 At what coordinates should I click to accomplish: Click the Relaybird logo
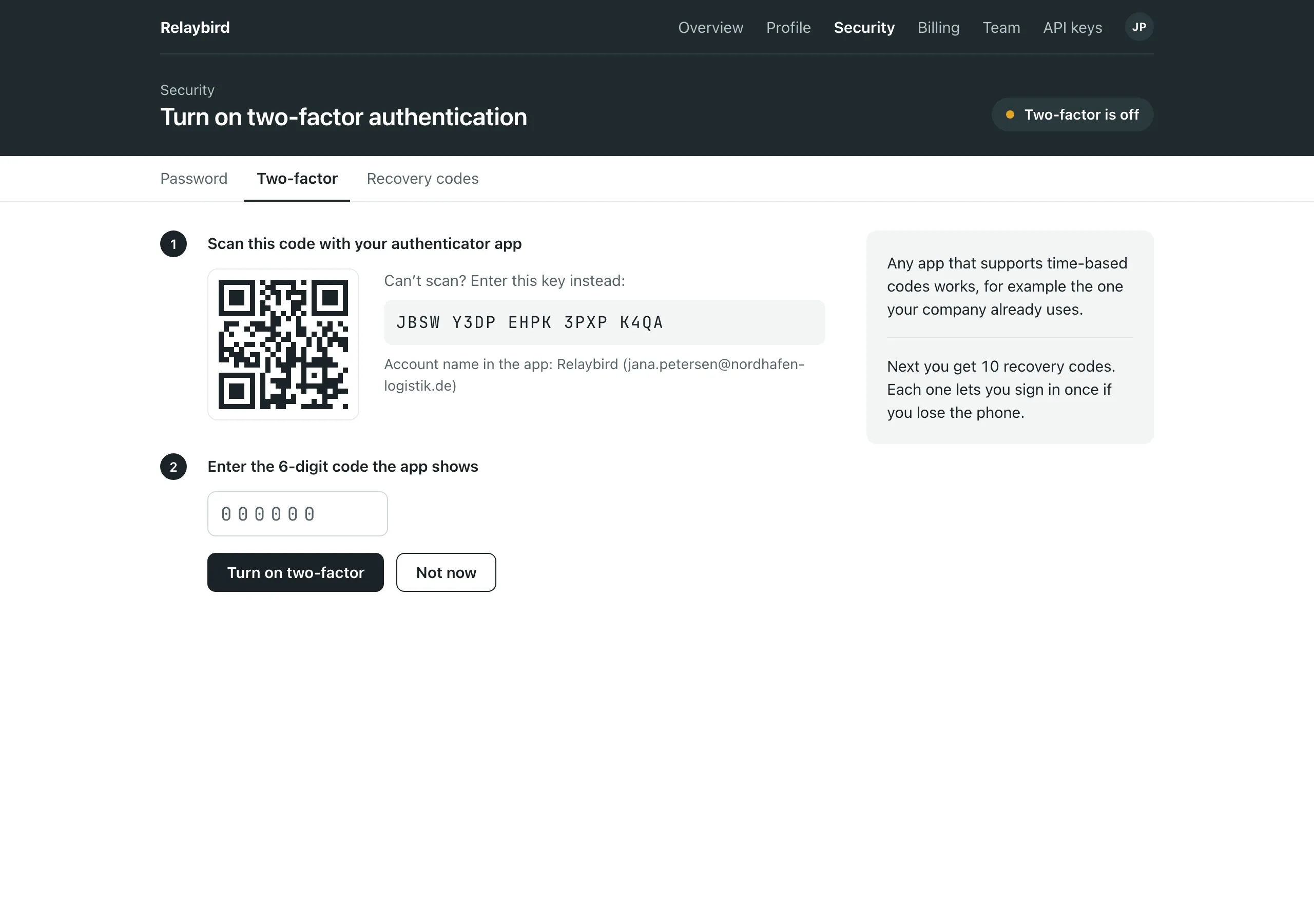point(195,28)
